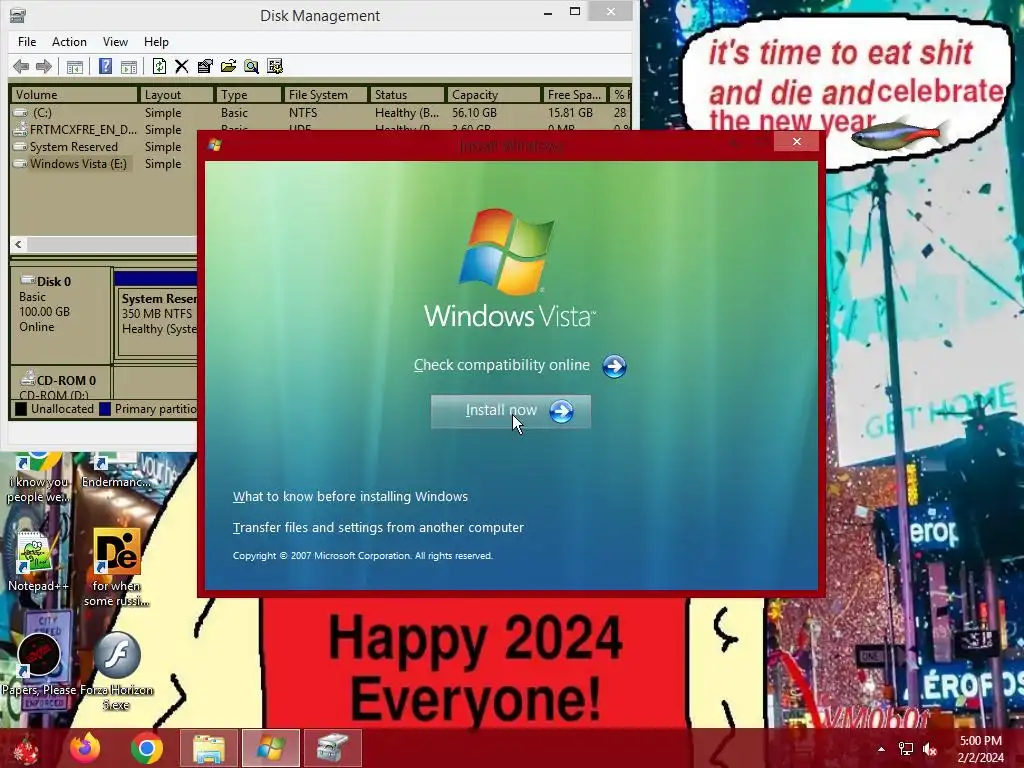Open the blue question mark Help icon

[x=105, y=66]
